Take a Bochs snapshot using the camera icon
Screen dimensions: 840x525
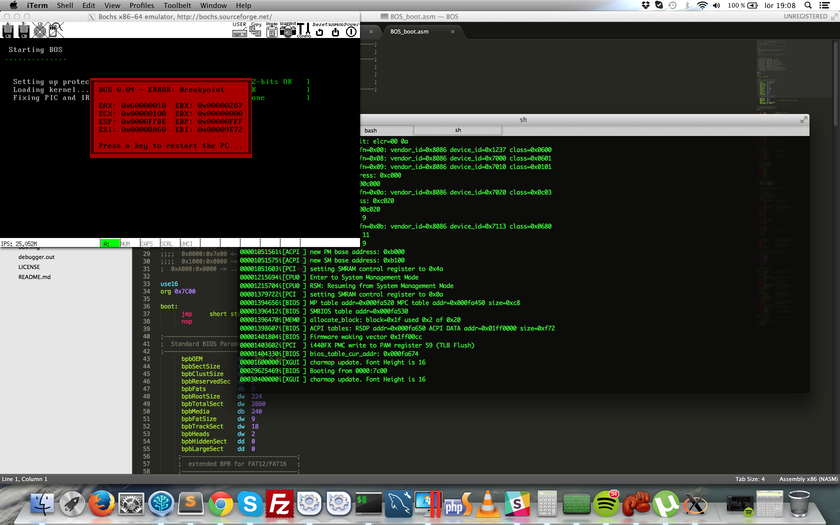click(x=287, y=30)
